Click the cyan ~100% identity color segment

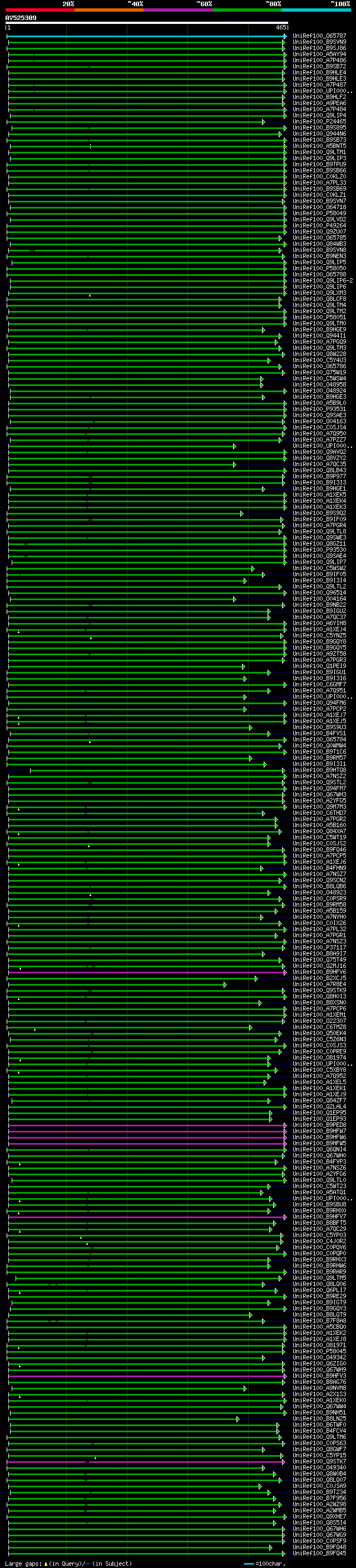[x=316, y=10]
